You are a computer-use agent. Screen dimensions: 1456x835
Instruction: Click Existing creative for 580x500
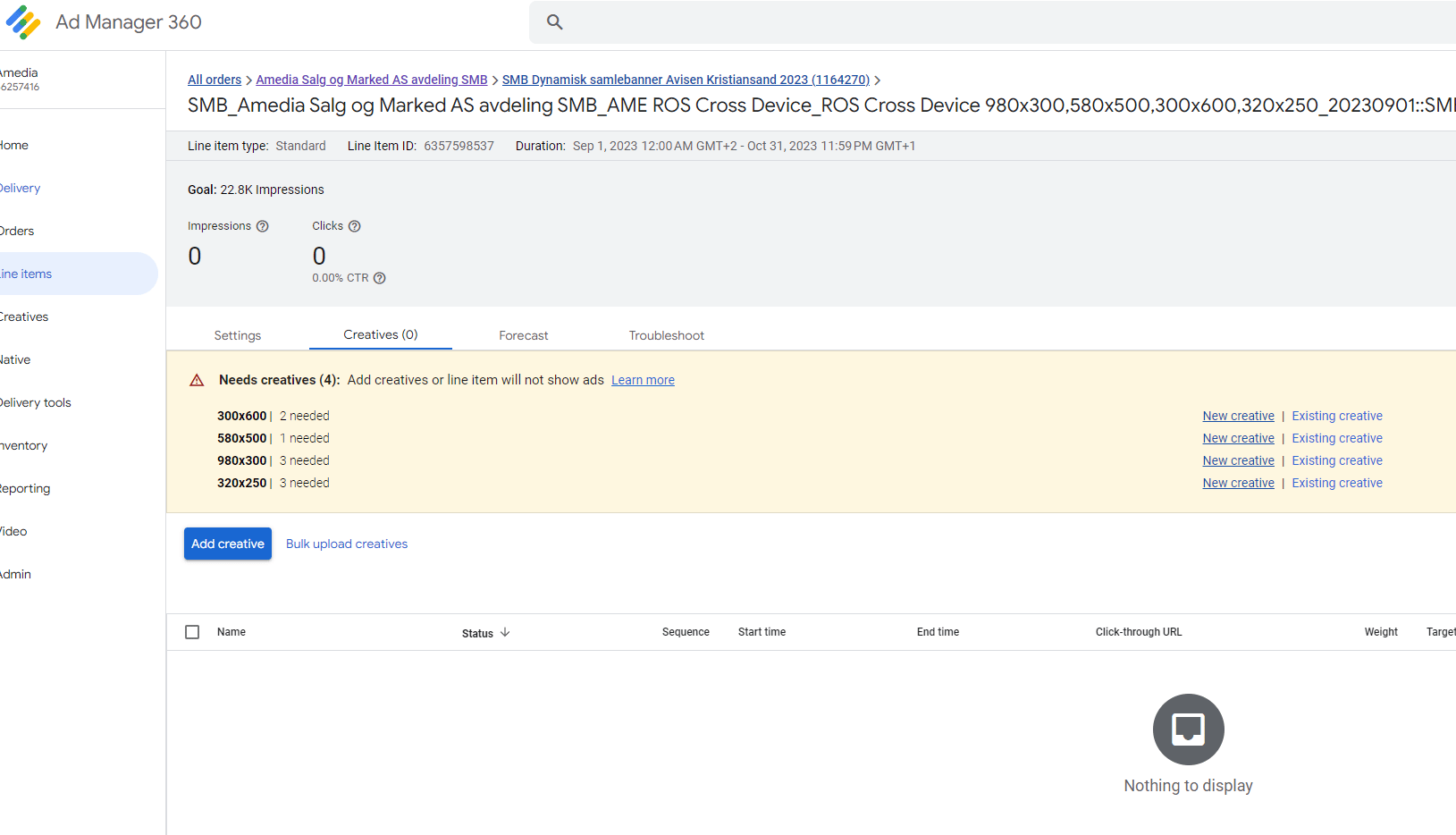pos(1337,438)
